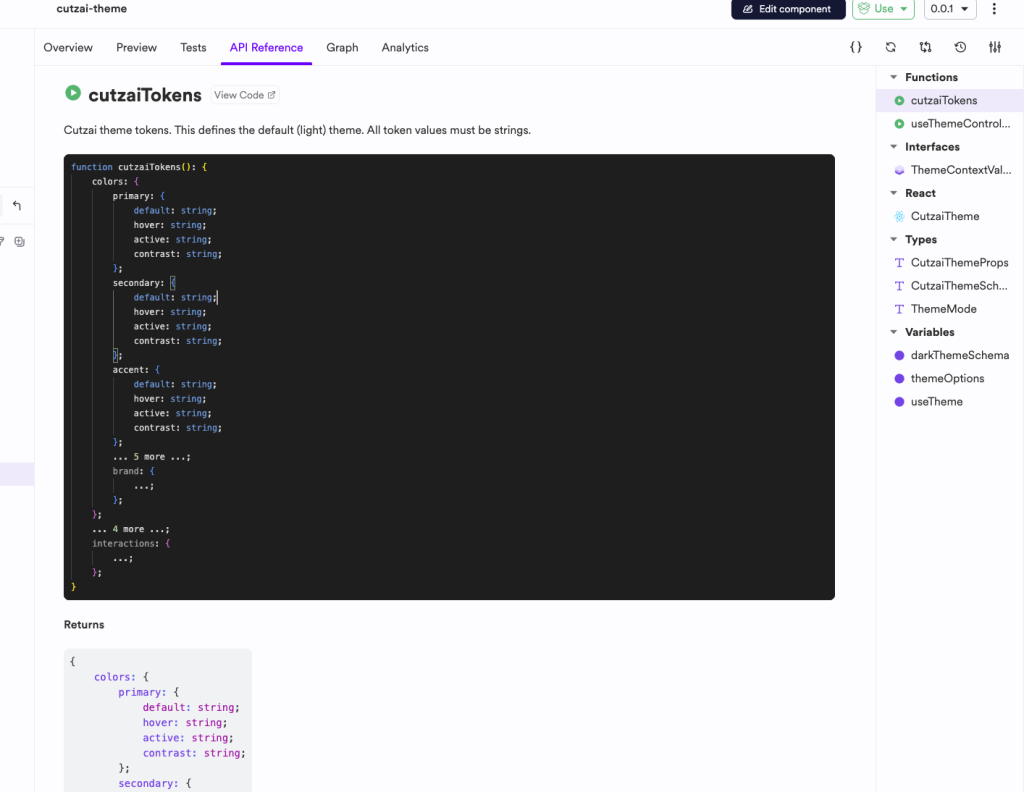Switch to the Graph tab
1024x792 pixels.
coord(342,47)
